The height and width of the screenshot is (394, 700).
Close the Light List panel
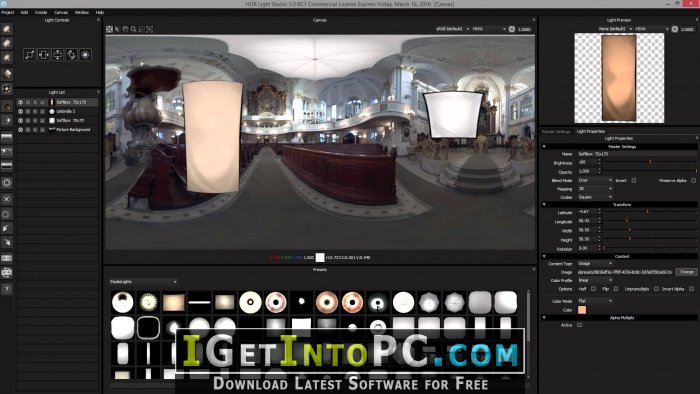click(x=99, y=92)
